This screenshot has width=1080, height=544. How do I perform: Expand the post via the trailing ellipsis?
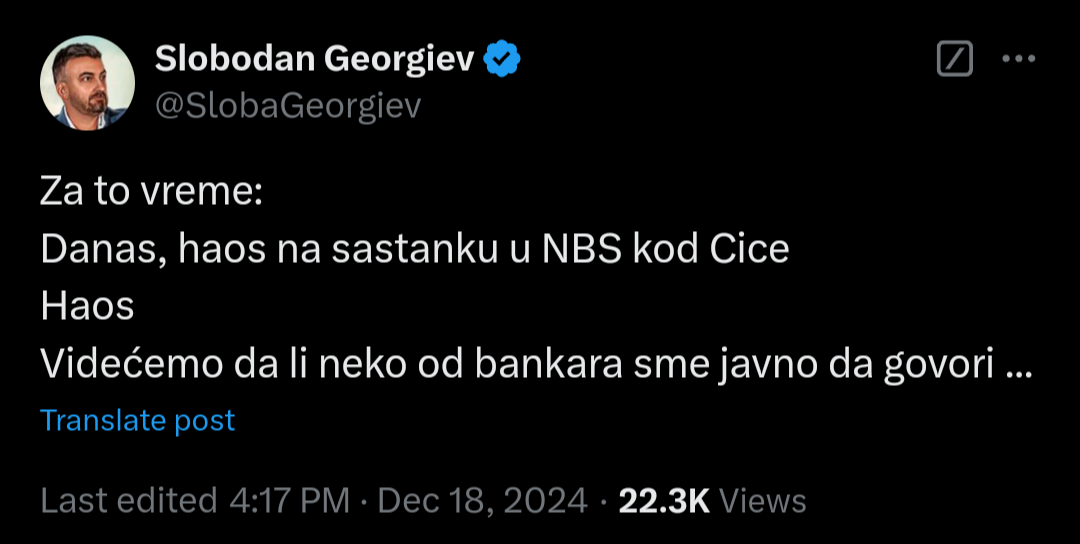(x=1016, y=366)
